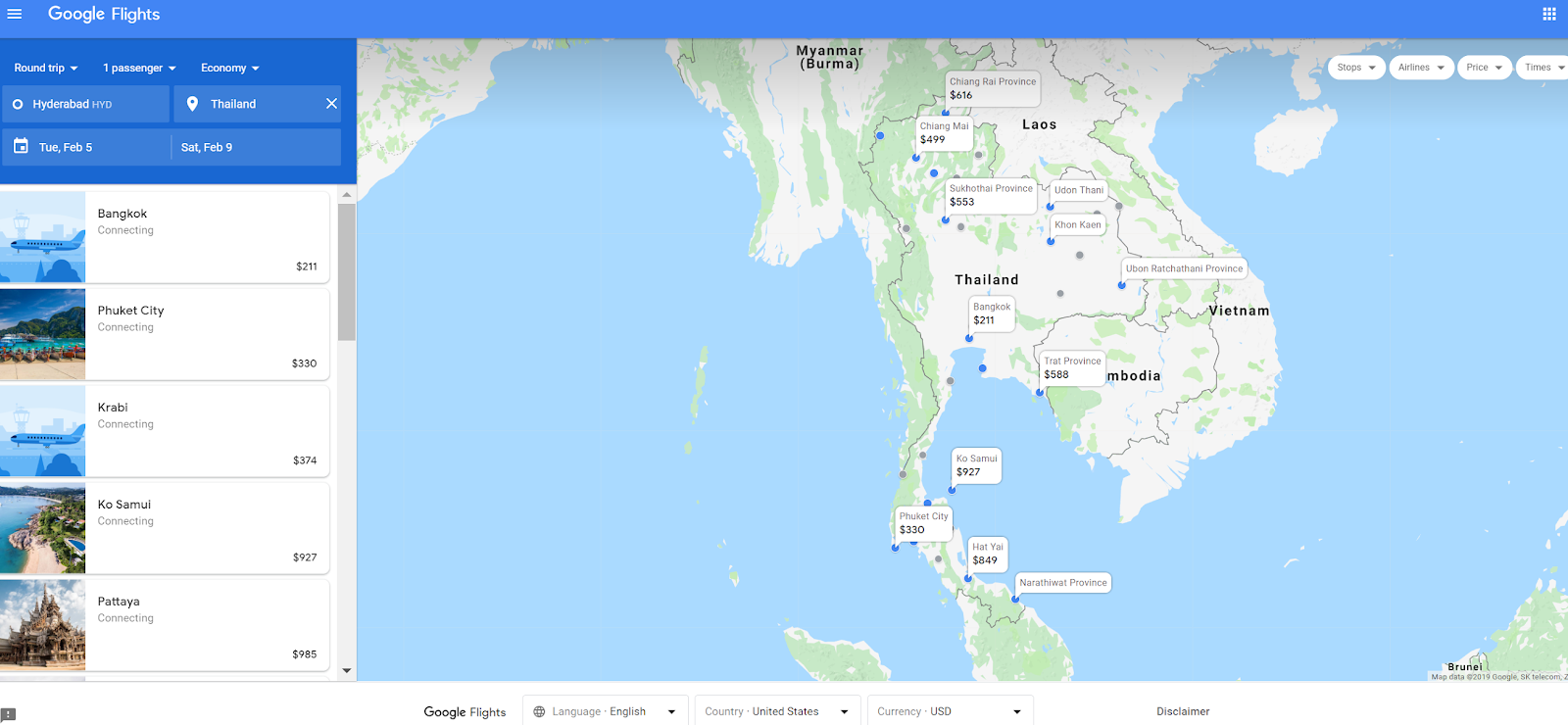The image size is (1568, 725).
Task: Click the origin circle icon beside Hyderabad
Action: [18, 104]
